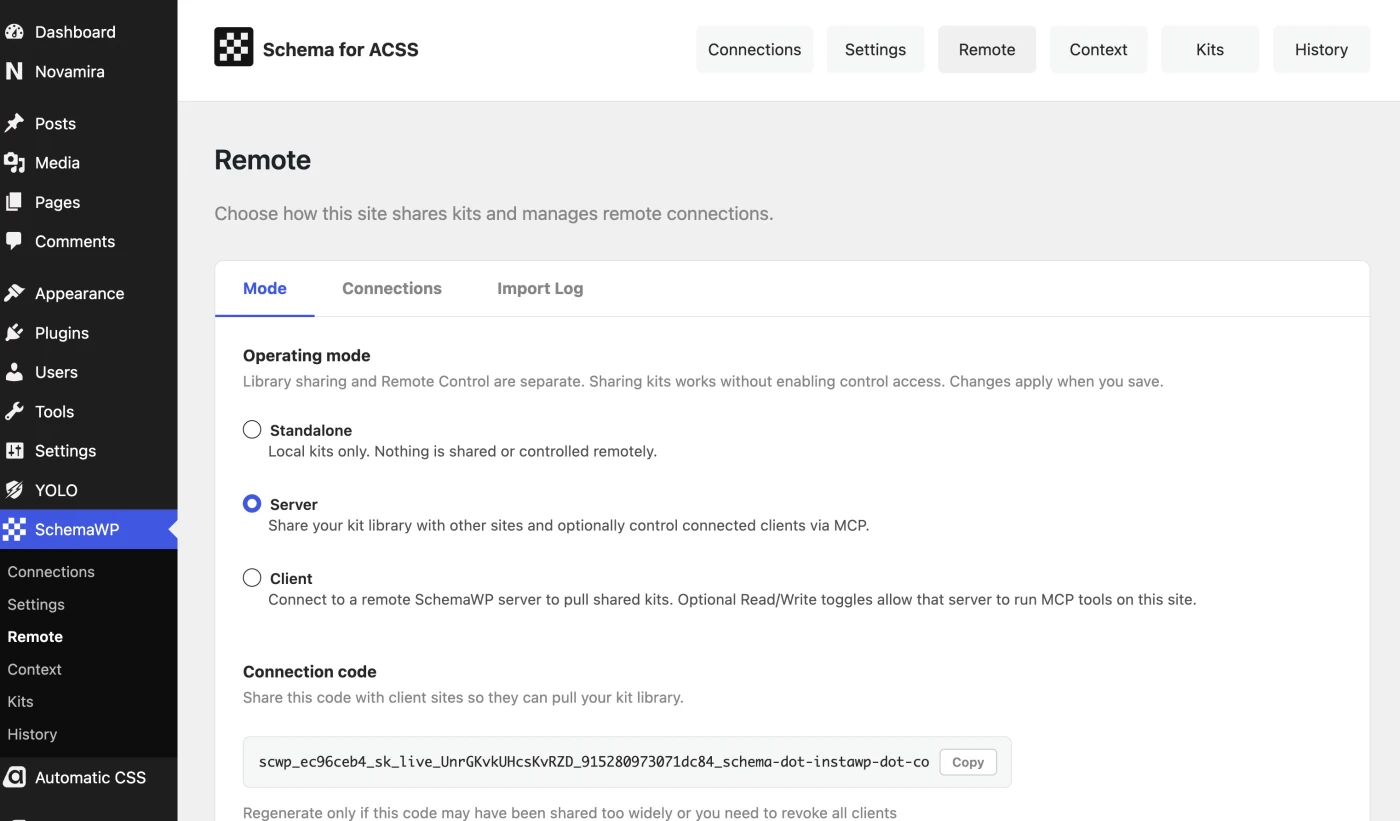
Task: Click the "Local kits only" description text
Action: [x=463, y=451]
